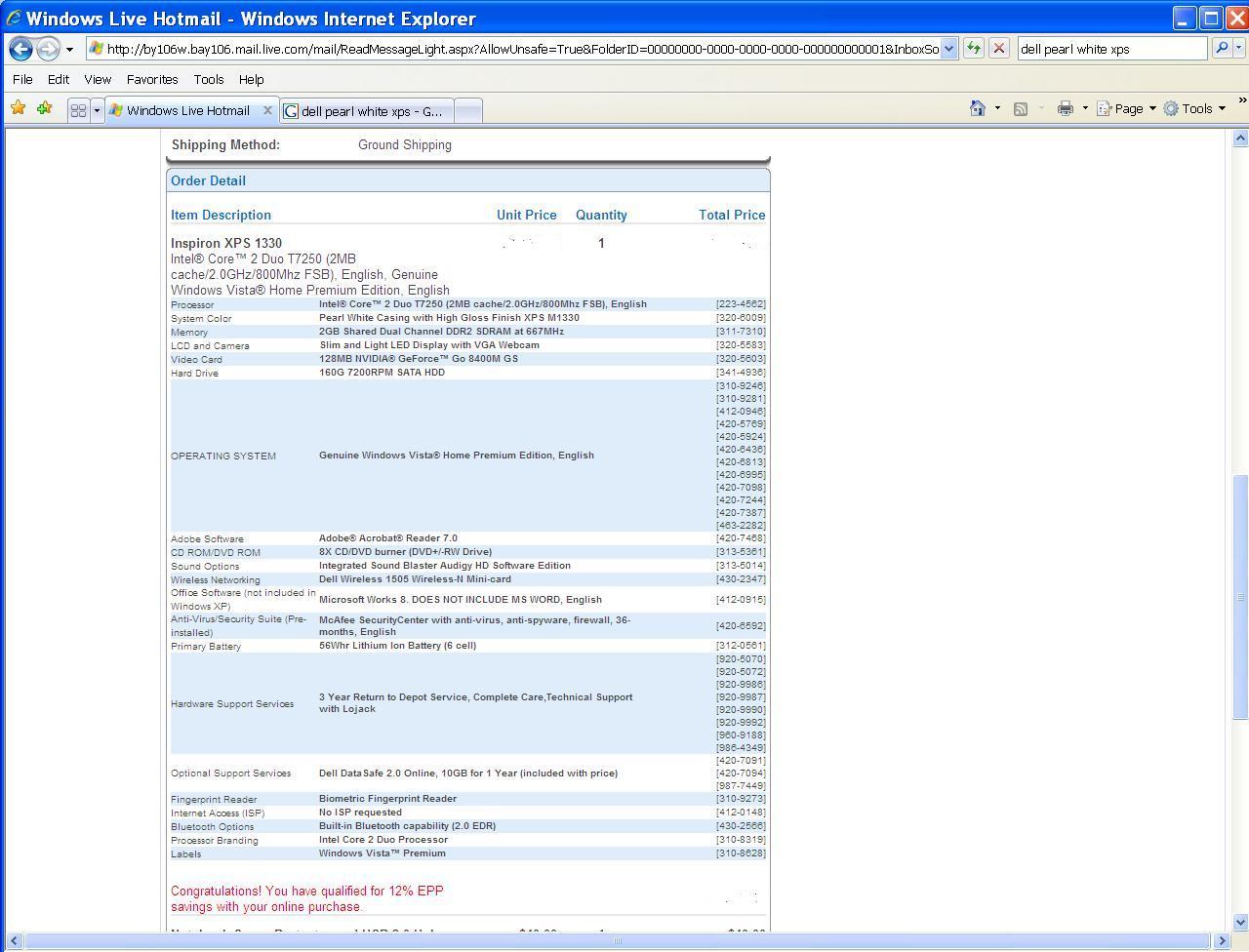Open the Tools gear command button
Viewport: 1249px width, 952px height.
(1194, 108)
